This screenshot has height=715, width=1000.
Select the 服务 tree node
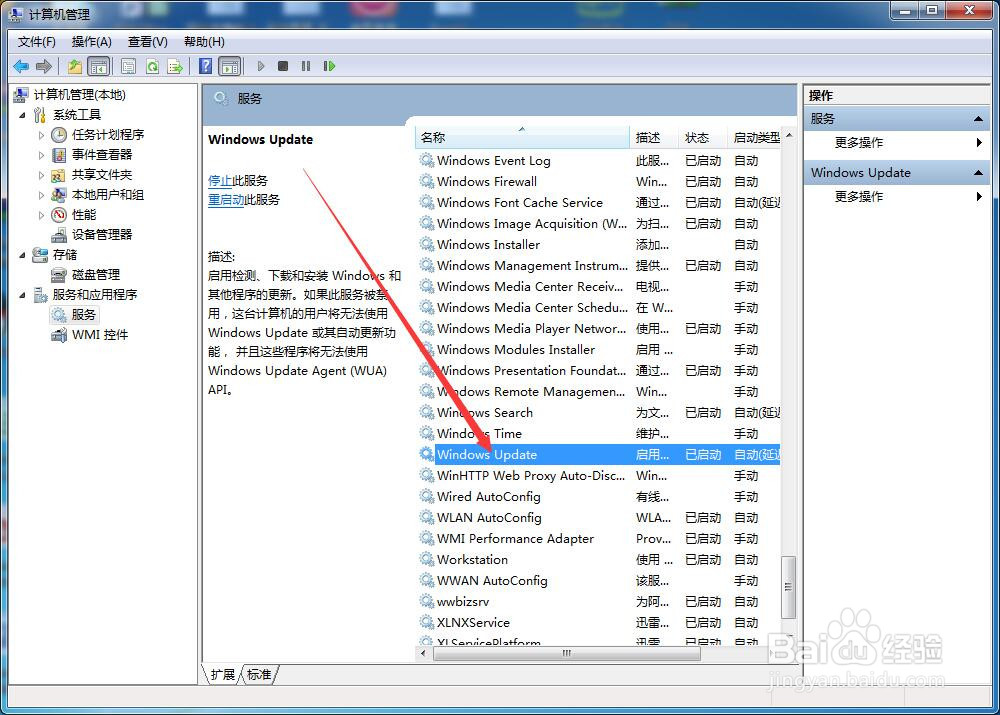84,314
